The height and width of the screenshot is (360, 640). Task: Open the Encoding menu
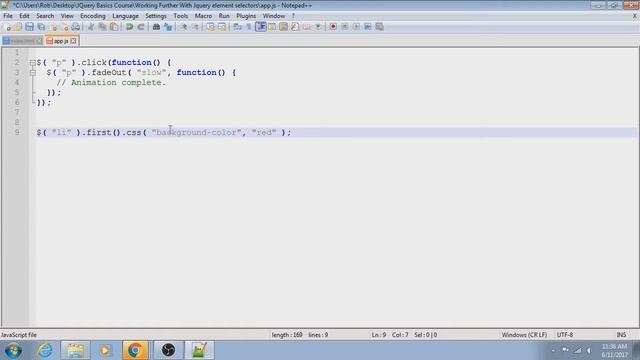coord(93,16)
